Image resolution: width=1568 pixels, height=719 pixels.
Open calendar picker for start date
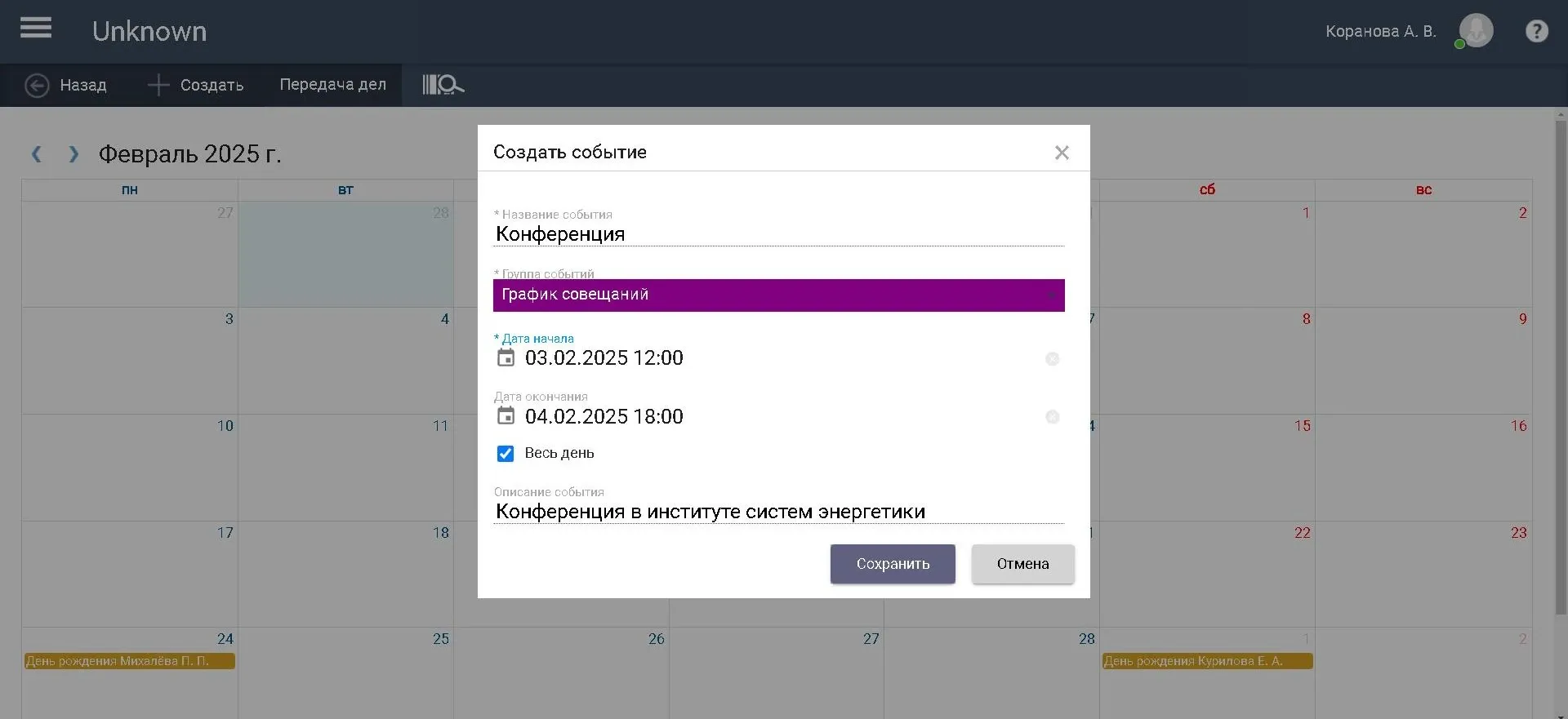(x=506, y=358)
